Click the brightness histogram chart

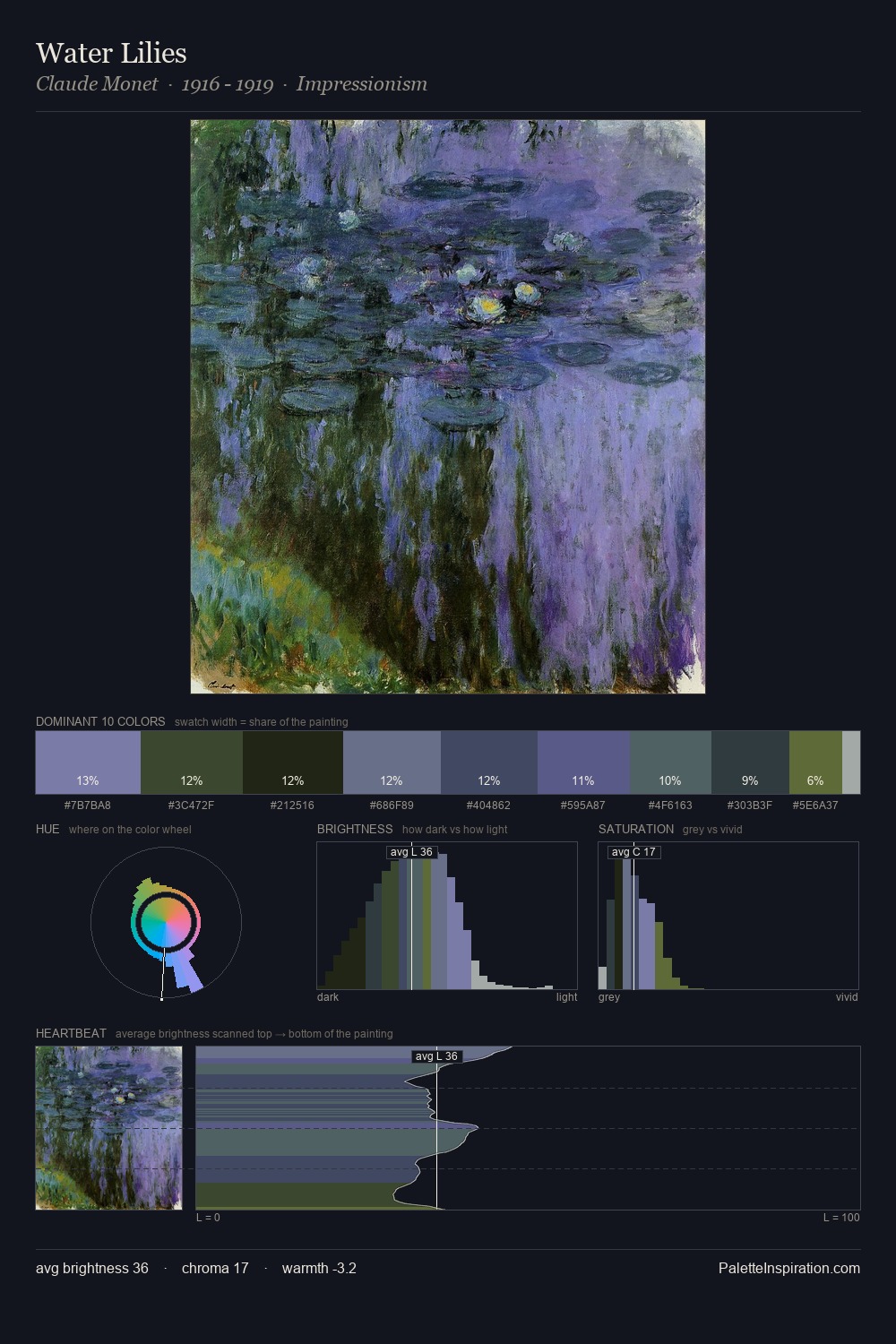point(447,916)
